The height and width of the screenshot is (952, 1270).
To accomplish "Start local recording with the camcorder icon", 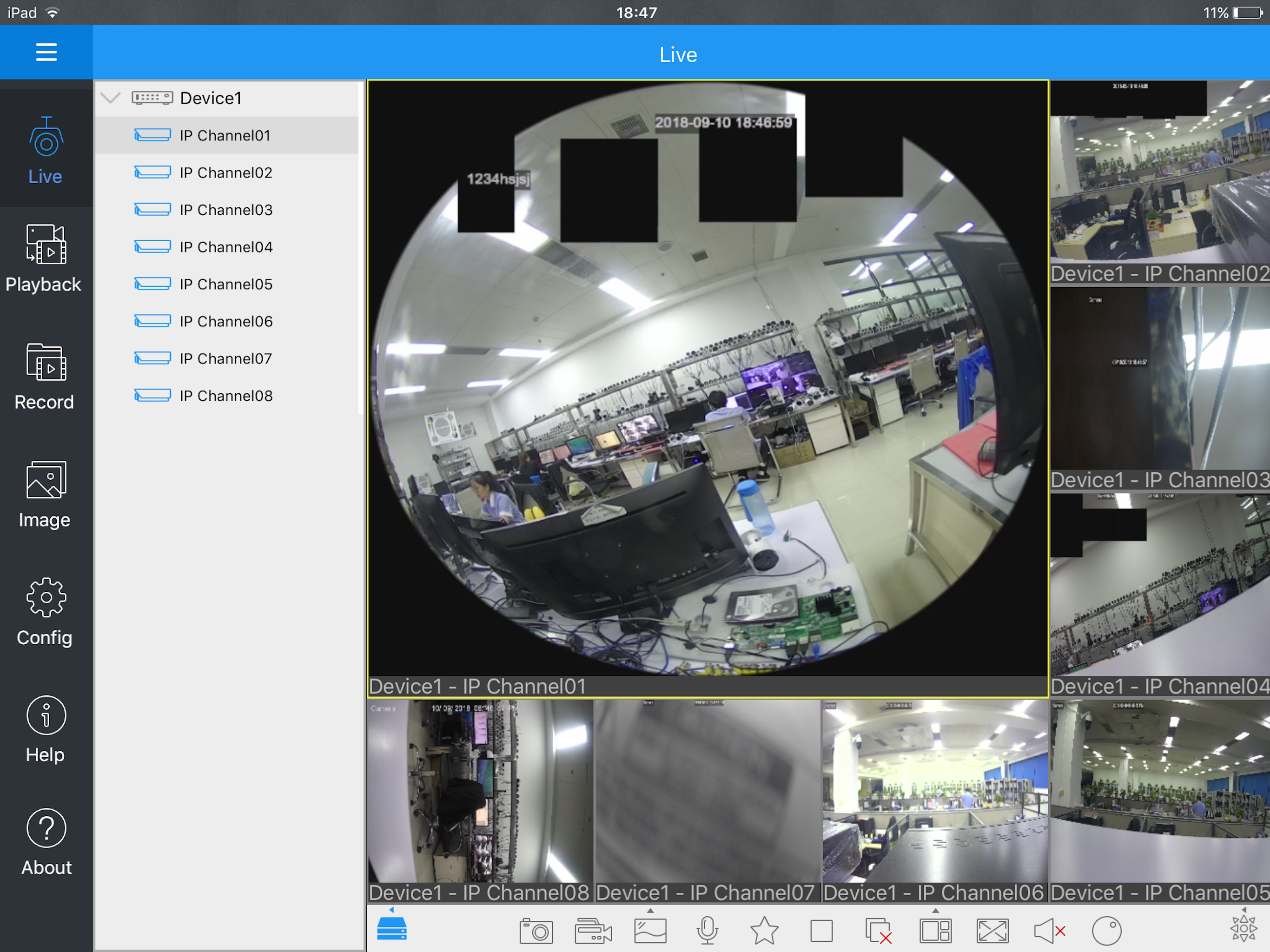I will click(593, 931).
